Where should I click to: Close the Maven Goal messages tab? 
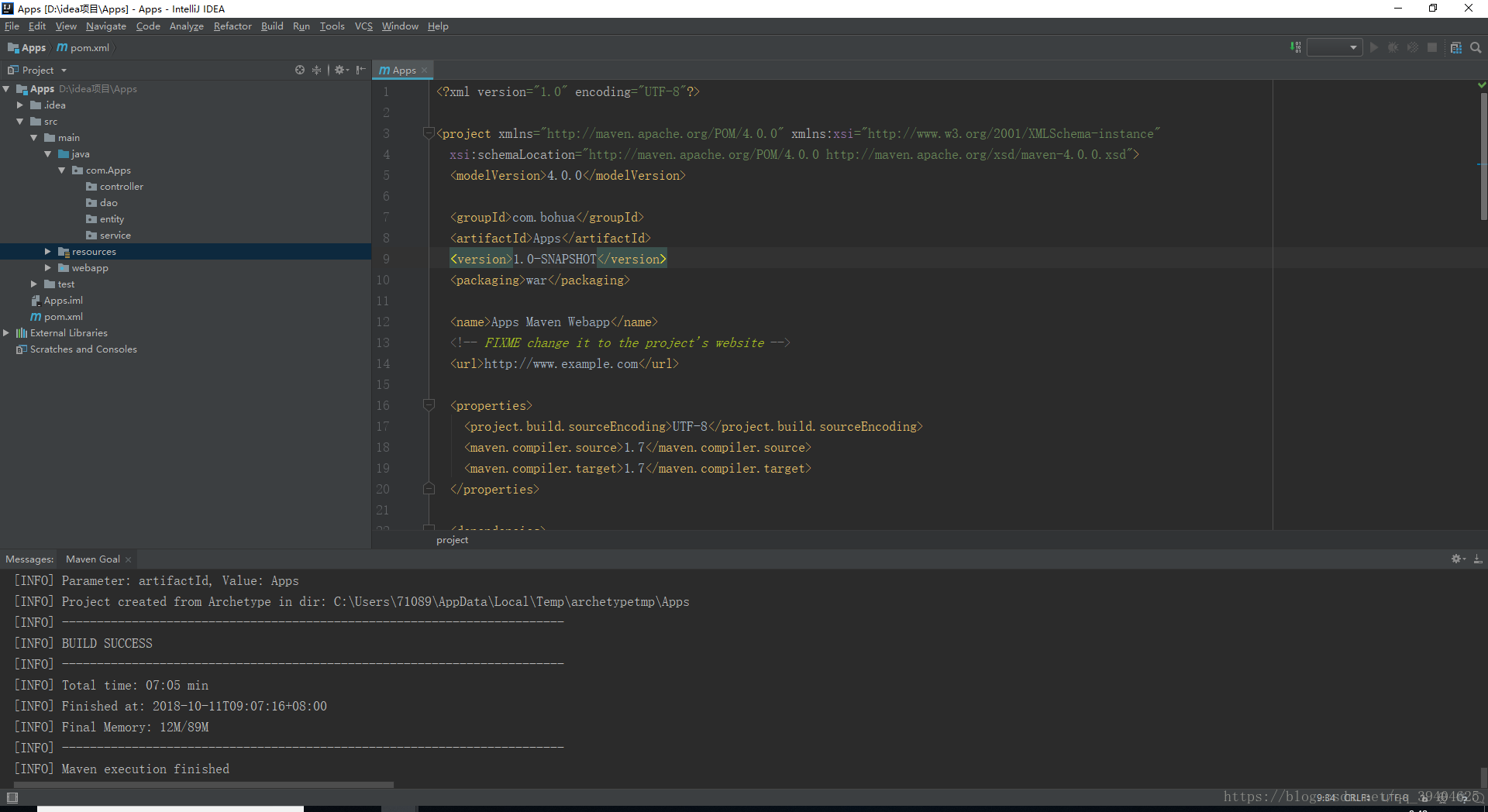pos(129,559)
